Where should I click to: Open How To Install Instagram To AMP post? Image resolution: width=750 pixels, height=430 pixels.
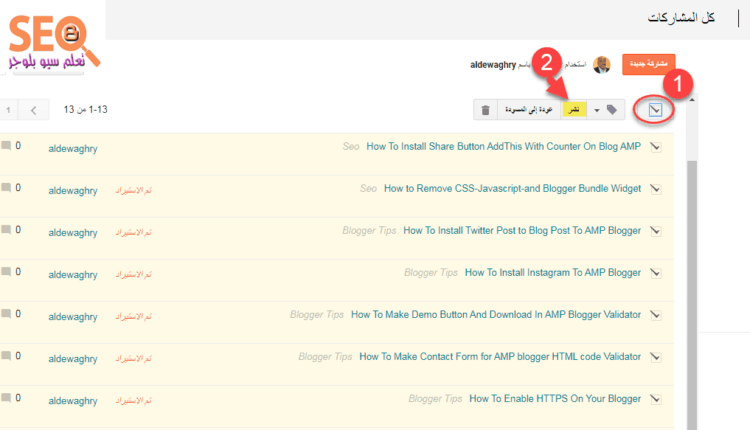tap(552, 273)
